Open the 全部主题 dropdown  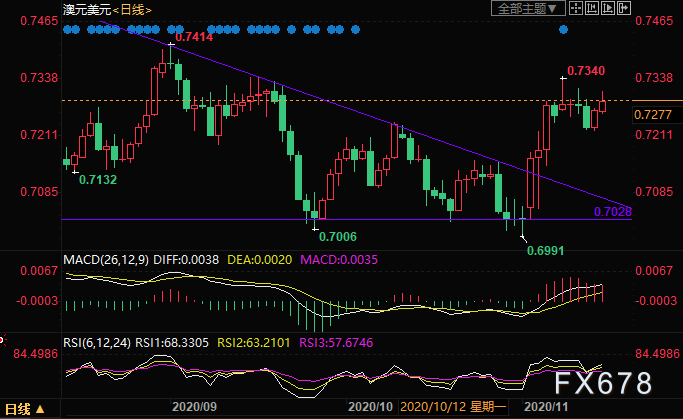[528, 8]
